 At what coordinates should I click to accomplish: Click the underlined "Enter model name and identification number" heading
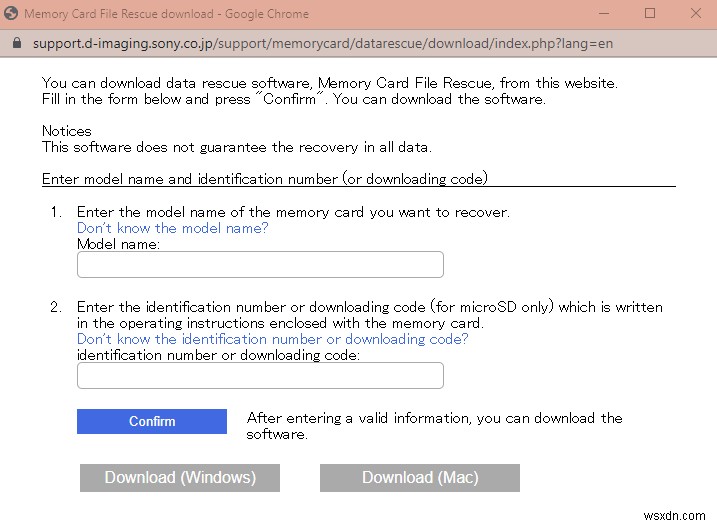(264, 179)
